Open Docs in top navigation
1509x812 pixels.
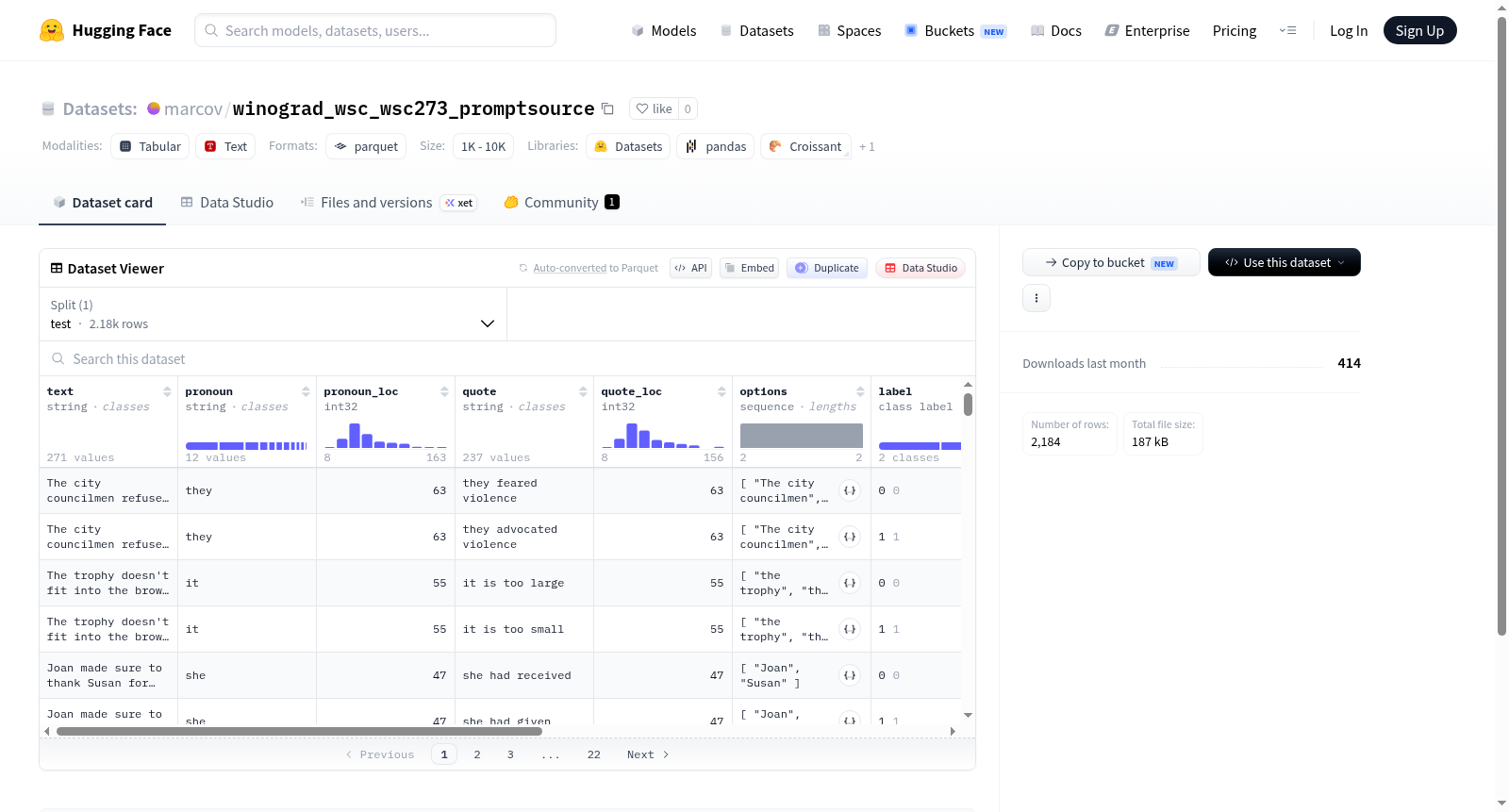pos(1055,30)
